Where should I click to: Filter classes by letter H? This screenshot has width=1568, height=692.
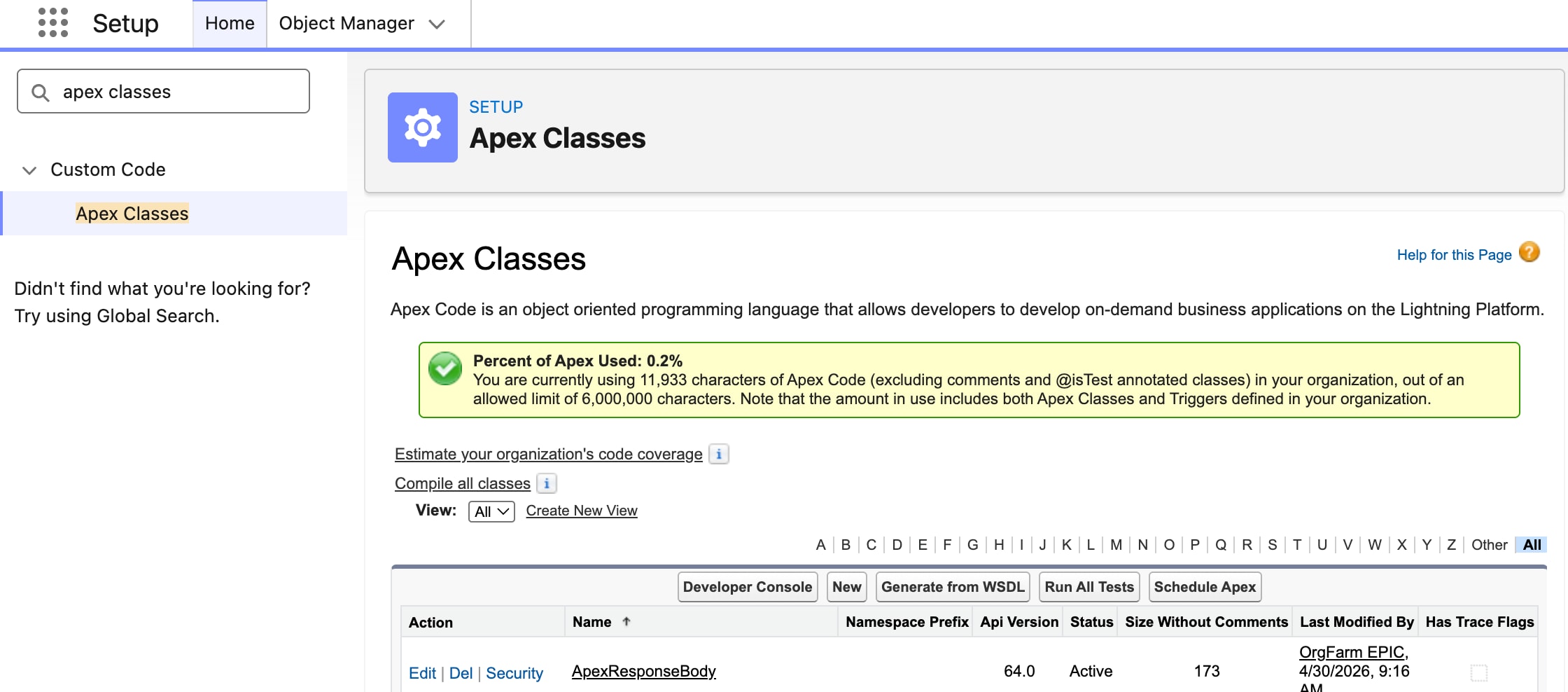pyautogui.click(x=999, y=545)
